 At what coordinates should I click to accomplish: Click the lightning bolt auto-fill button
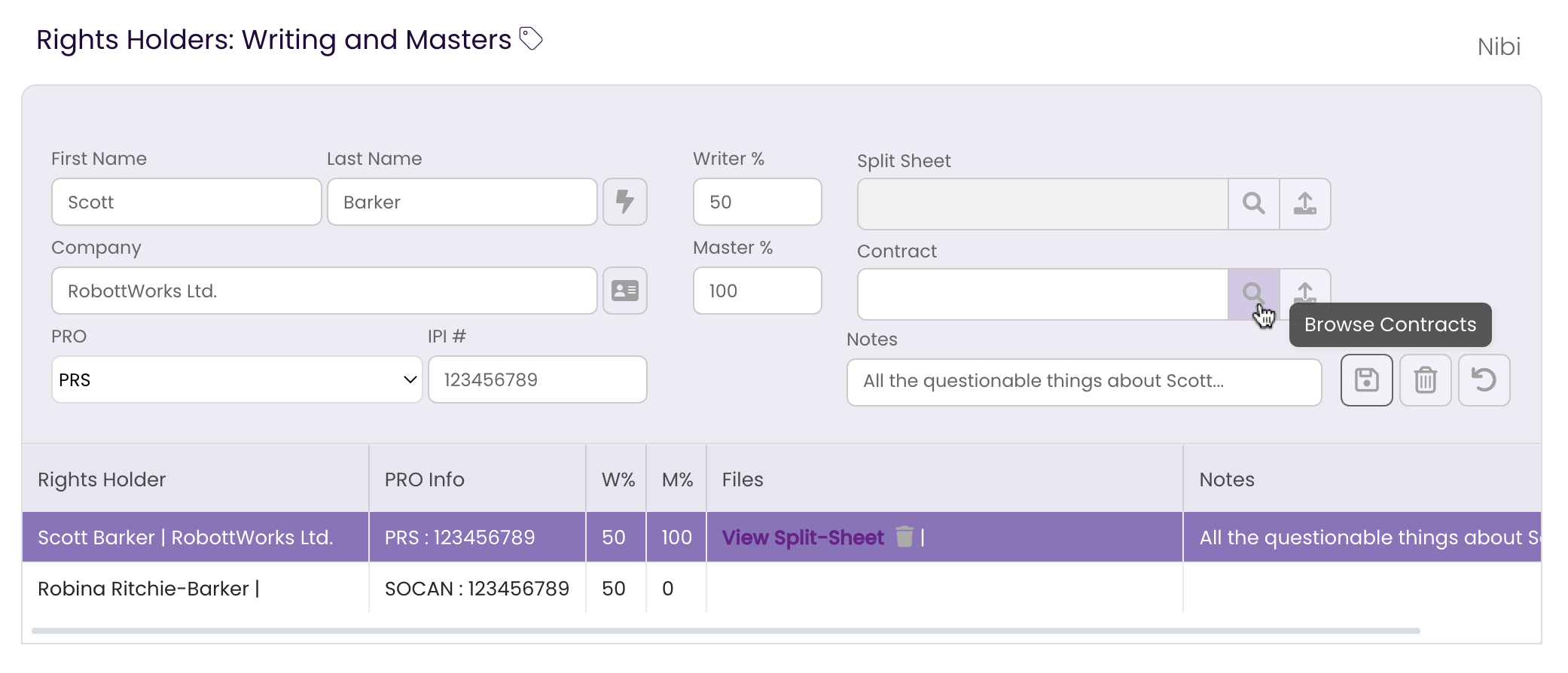tap(625, 202)
